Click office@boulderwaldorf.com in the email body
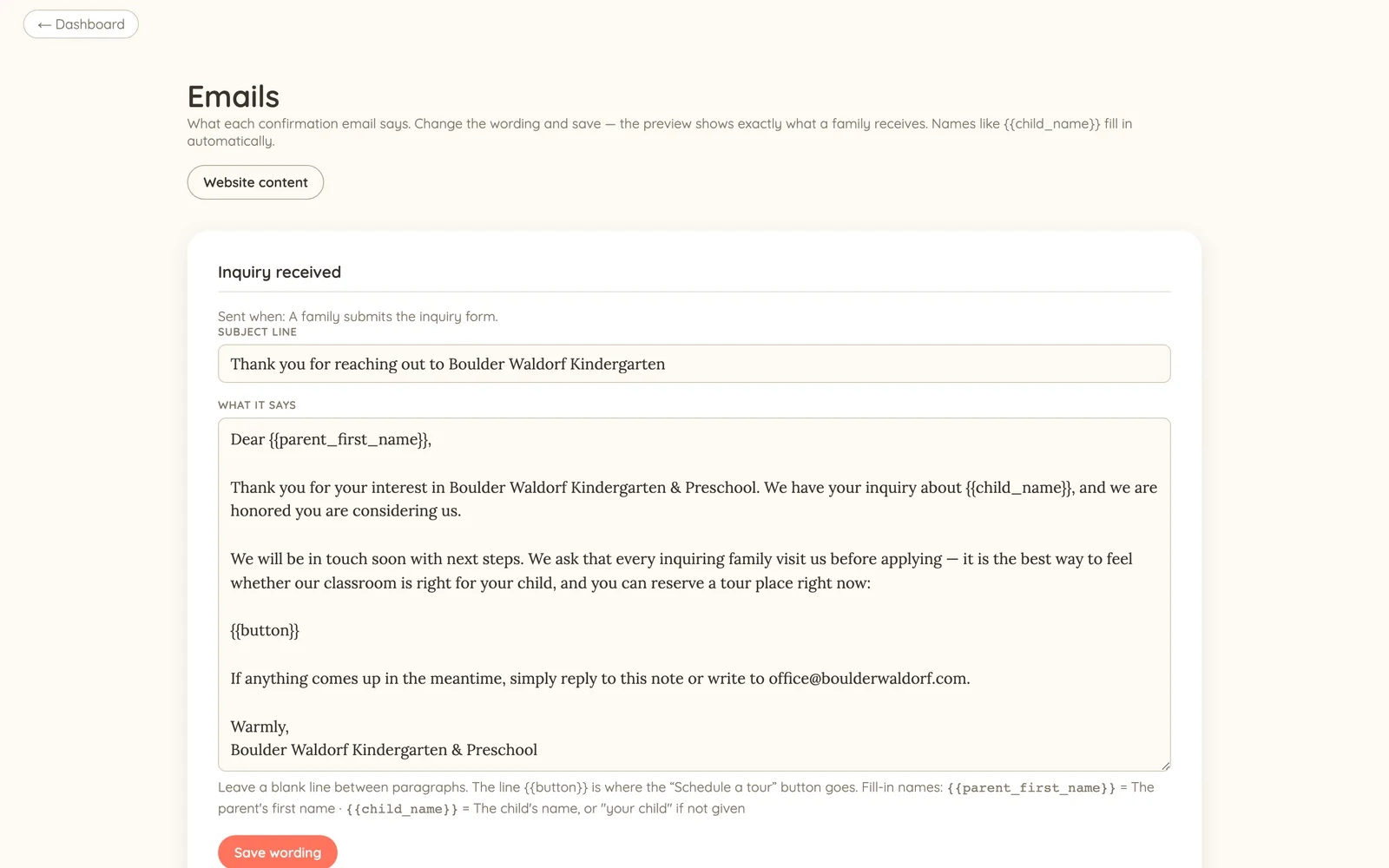Screen dimensions: 1389x868 pyautogui.click(x=867, y=678)
